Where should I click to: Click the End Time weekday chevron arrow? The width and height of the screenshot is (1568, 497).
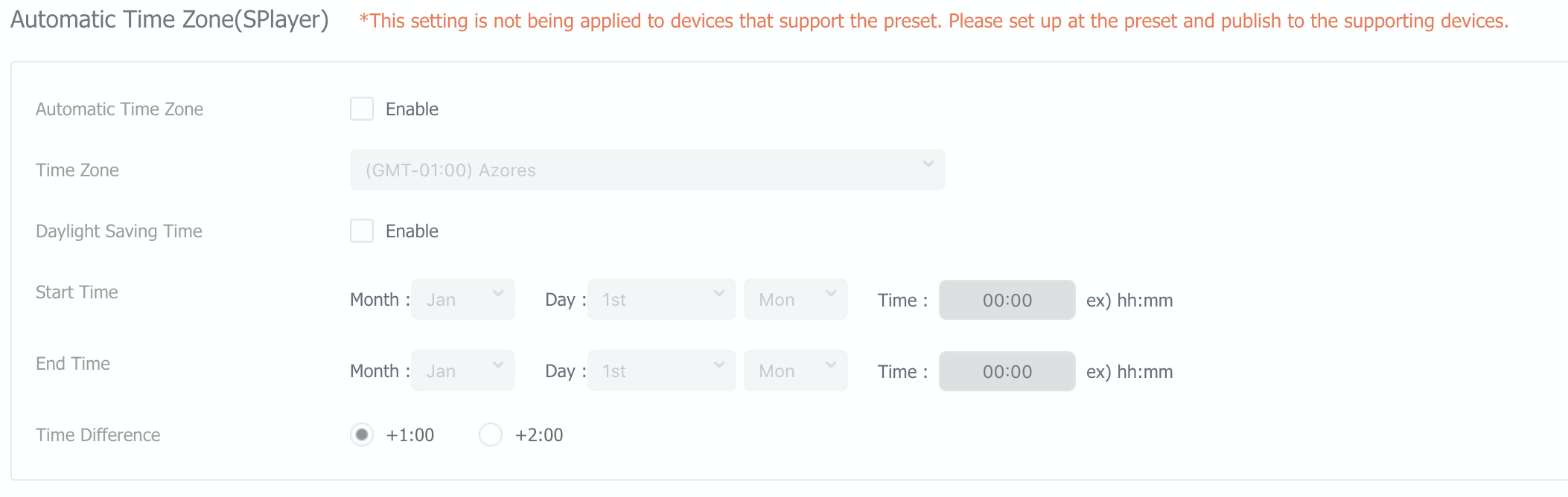click(x=831, y=365)
